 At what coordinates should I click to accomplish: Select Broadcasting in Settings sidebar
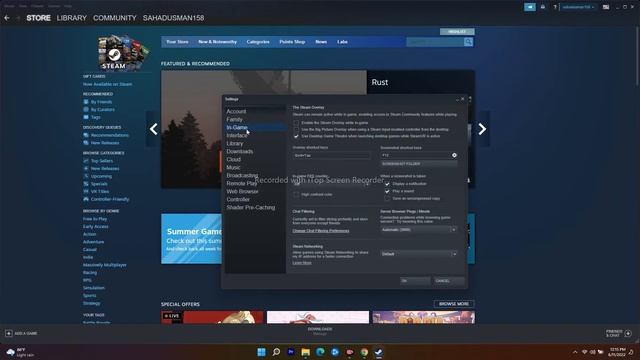pos(242,176)
